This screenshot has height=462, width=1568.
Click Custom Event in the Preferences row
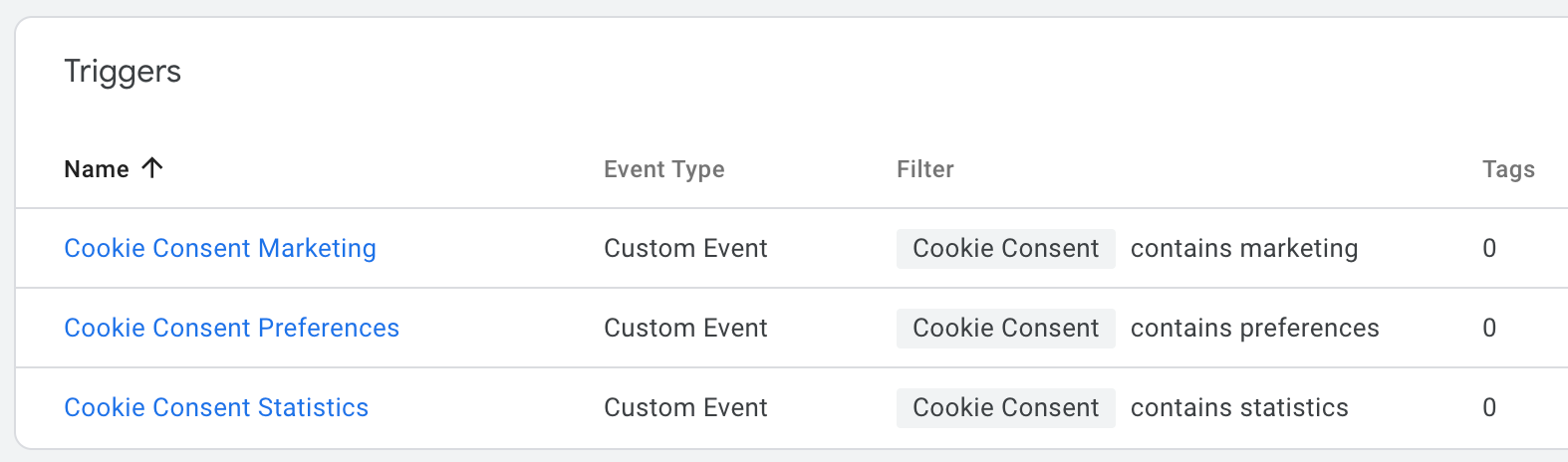pos(685,328)
